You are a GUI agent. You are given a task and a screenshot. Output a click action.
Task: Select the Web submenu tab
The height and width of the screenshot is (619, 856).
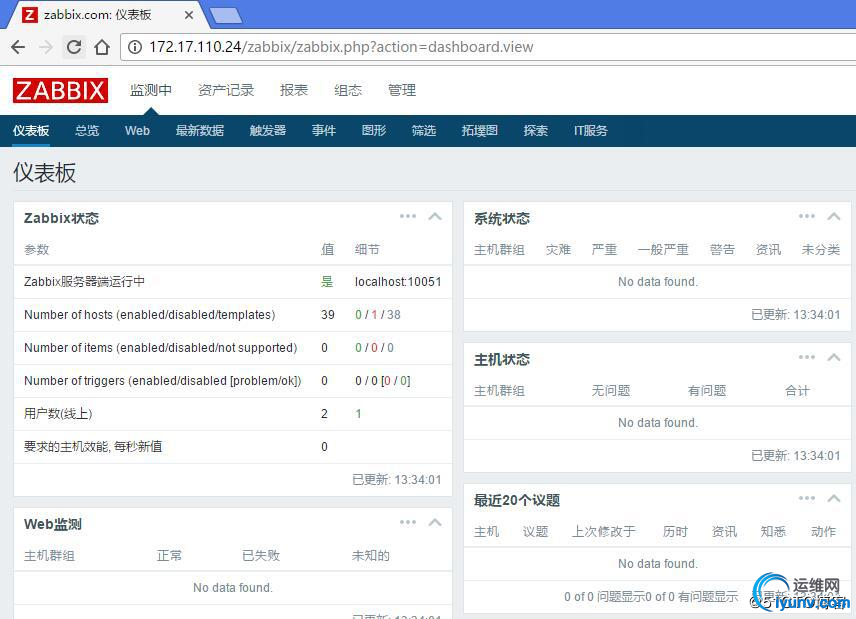(x=137, y=130)
